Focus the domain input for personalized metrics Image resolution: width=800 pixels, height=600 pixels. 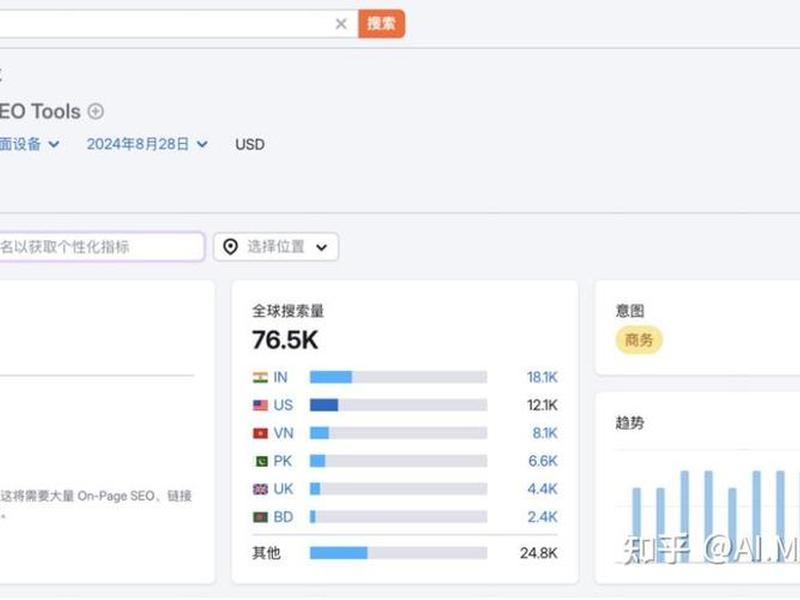tap(102, 247)
